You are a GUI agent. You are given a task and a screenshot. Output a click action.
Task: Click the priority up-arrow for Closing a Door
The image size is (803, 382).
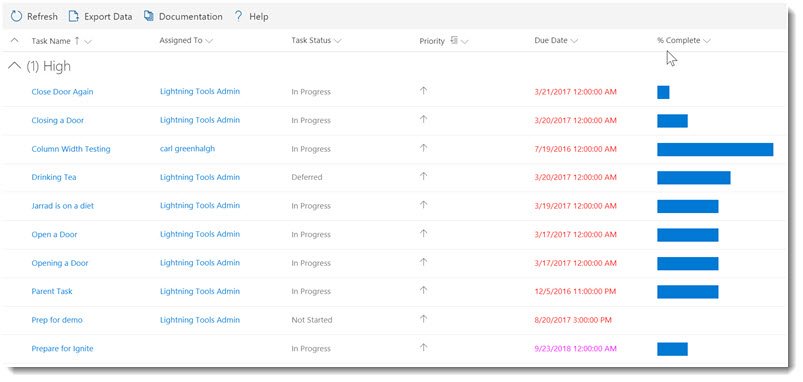[423, 120]
